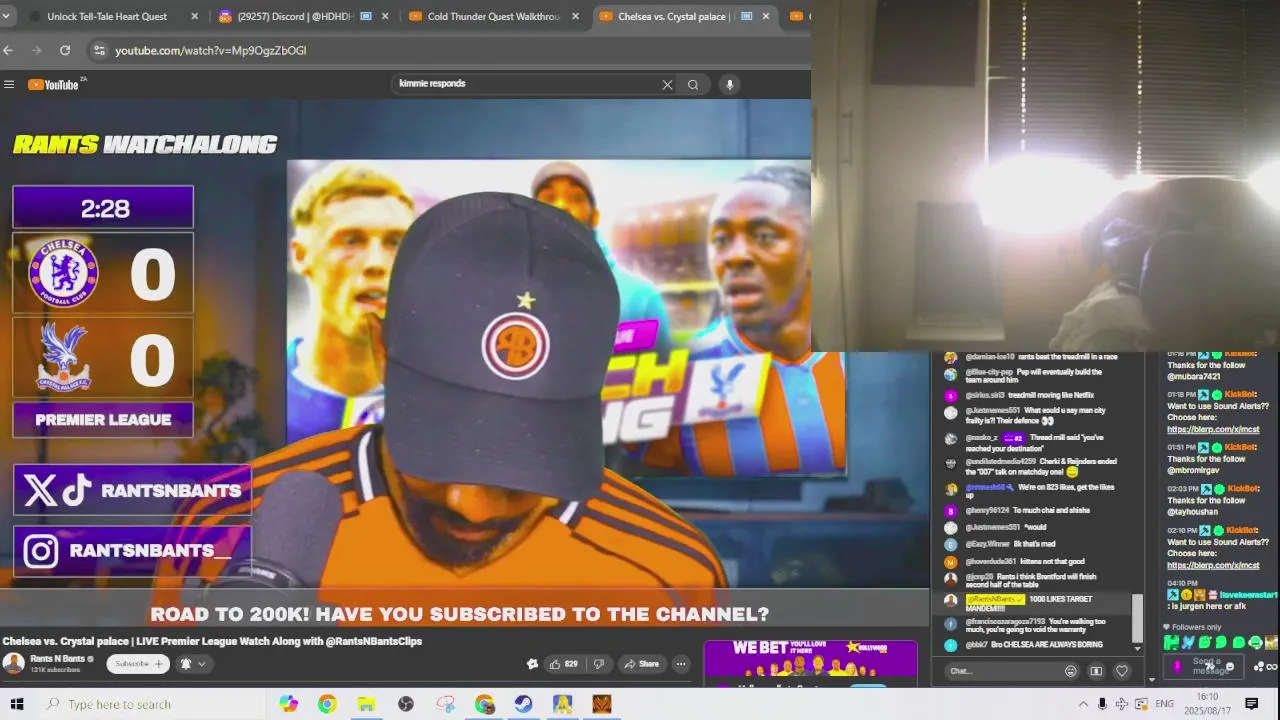Open the Copilot icon on the taskbar
The height and width of the screenshot is (720, 1280).
[x=289, y=704]
